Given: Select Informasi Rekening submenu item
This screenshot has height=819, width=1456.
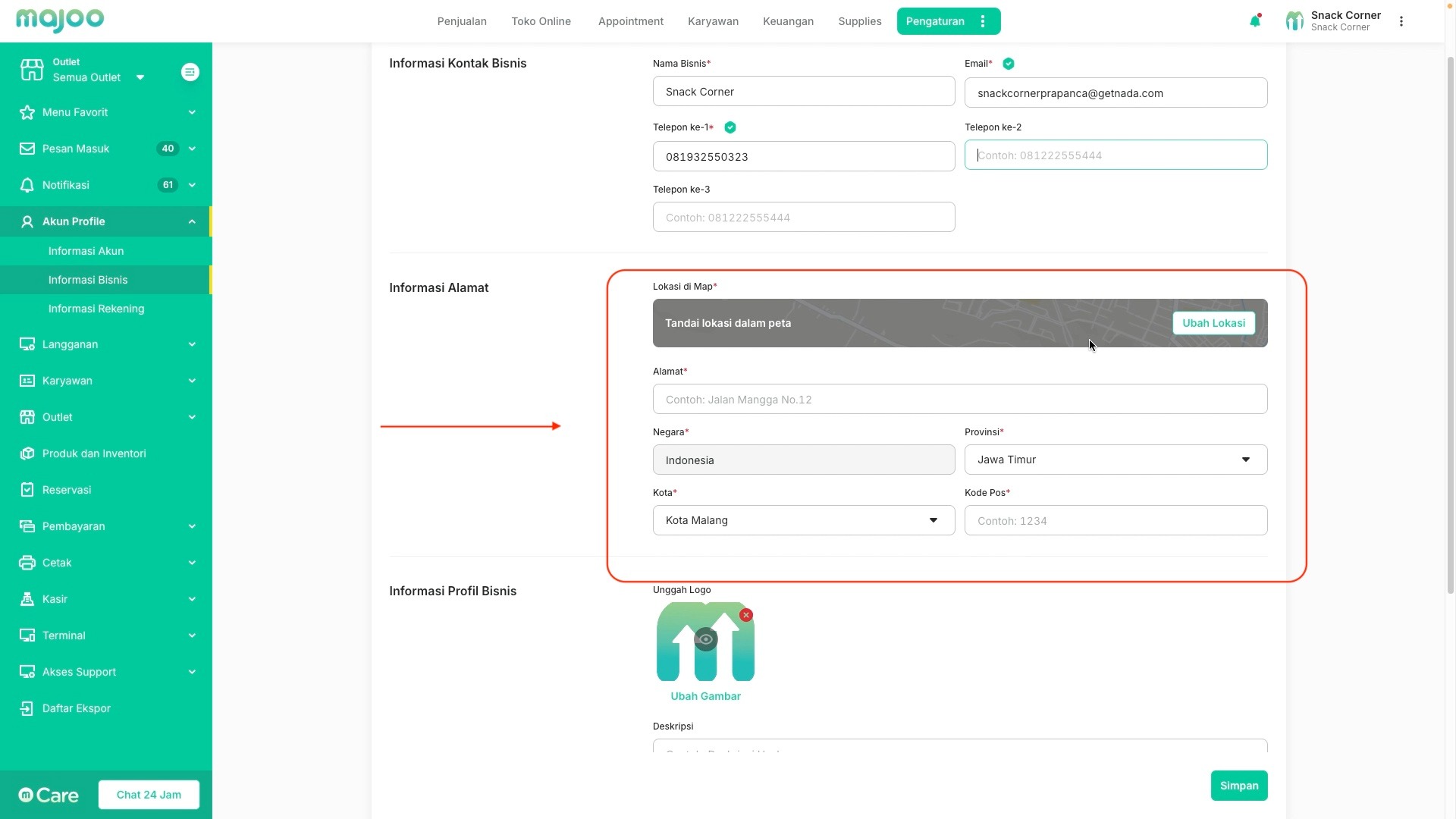Looking at the screenshot, I should click(96, 309).
